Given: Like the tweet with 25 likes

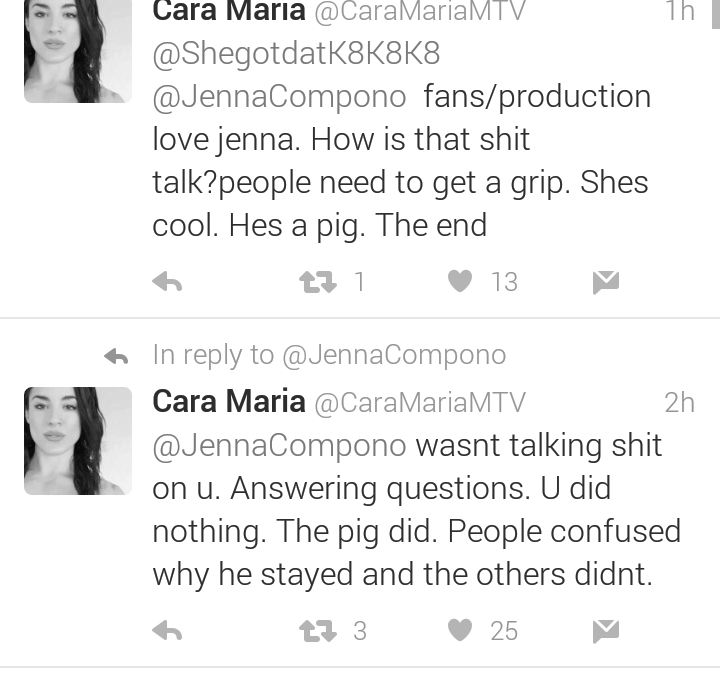Looking at the screenshot, I should [460, 630].
